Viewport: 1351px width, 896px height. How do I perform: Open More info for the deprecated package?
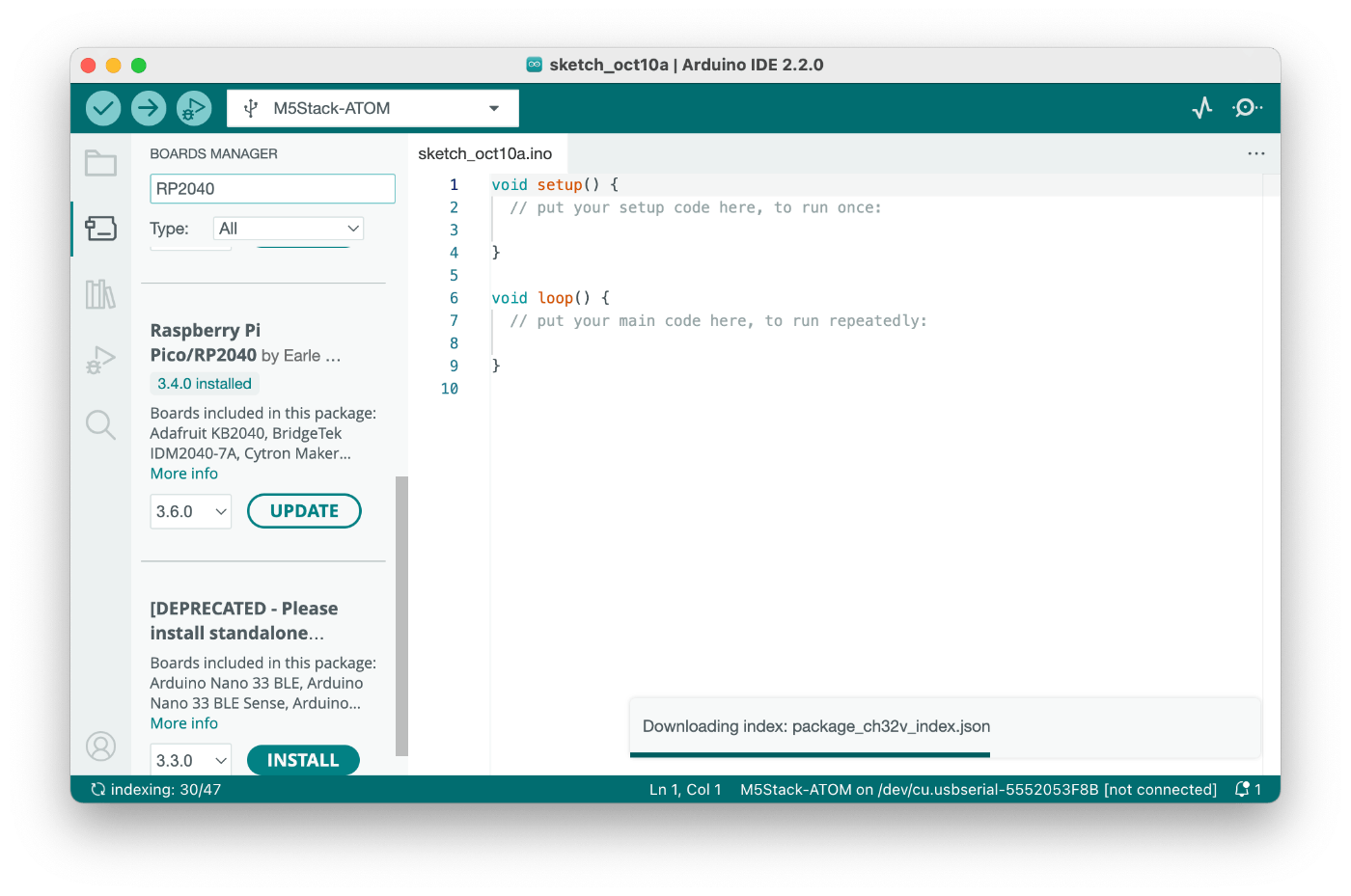pyautogui.click(x=184, y=723)
